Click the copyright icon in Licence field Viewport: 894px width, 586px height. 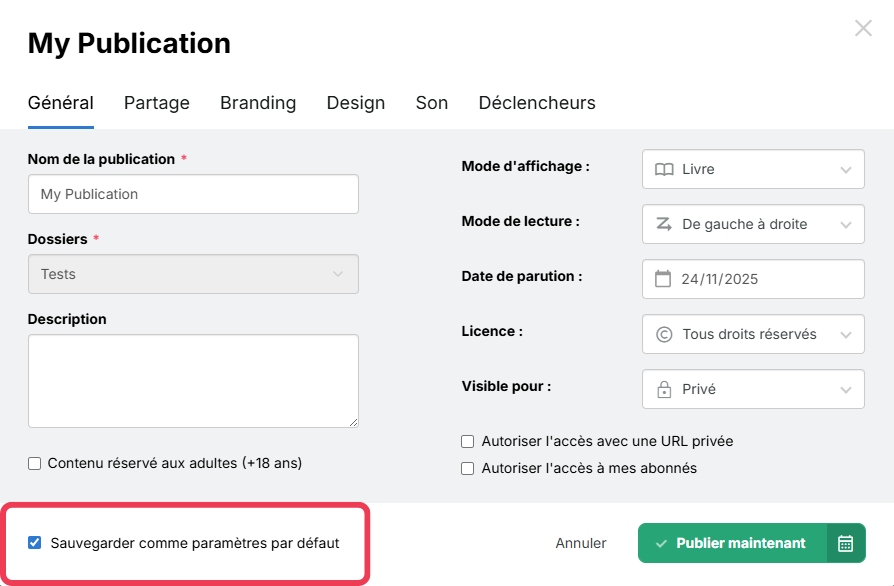(664, 334)
